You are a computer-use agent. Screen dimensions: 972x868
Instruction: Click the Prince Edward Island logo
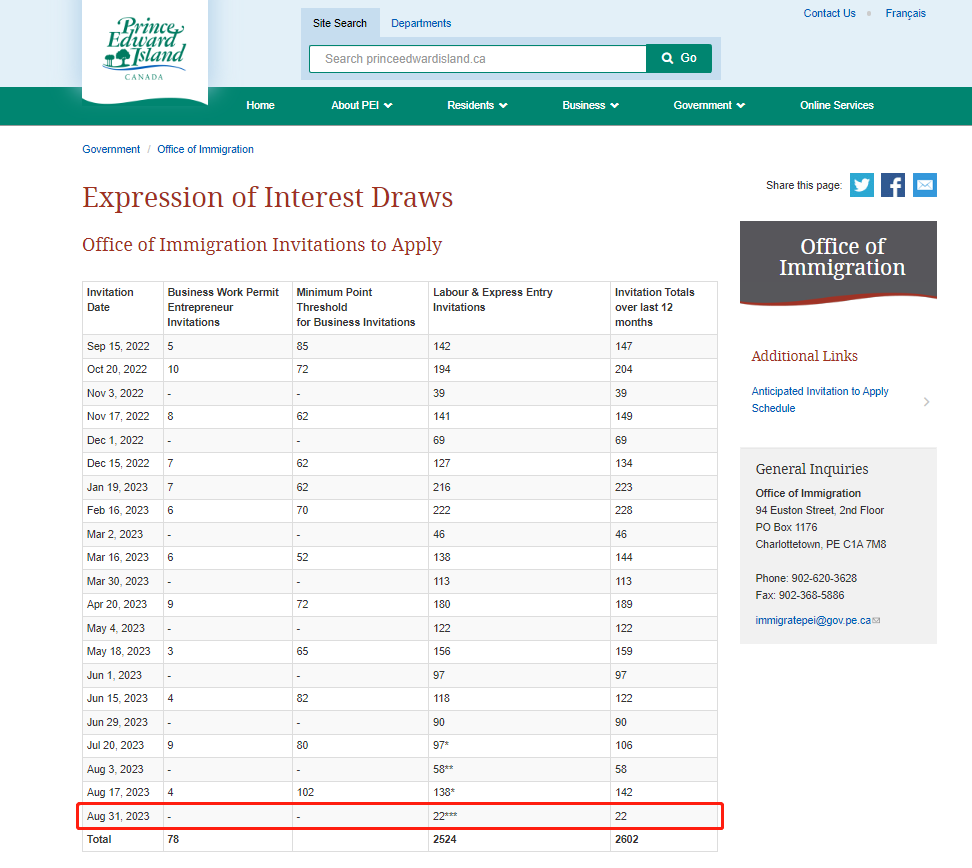[145, 50]
